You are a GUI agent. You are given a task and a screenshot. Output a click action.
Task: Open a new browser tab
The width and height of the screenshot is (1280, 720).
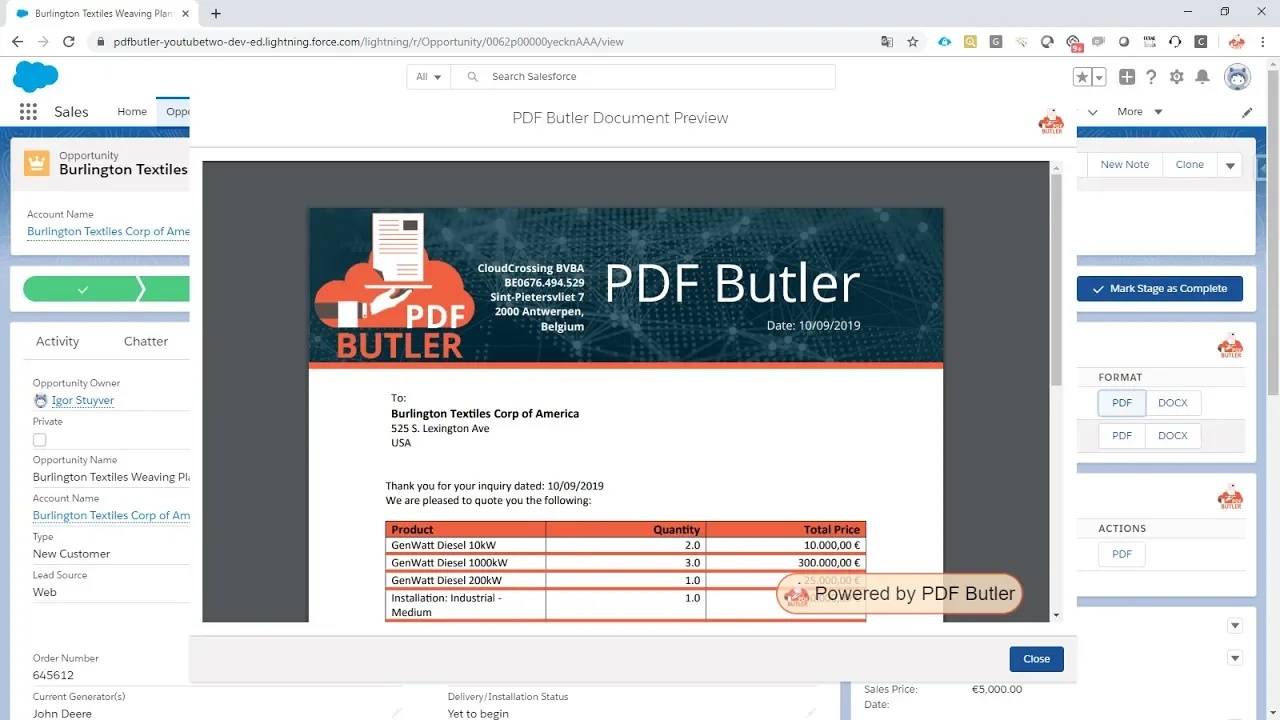216,14
